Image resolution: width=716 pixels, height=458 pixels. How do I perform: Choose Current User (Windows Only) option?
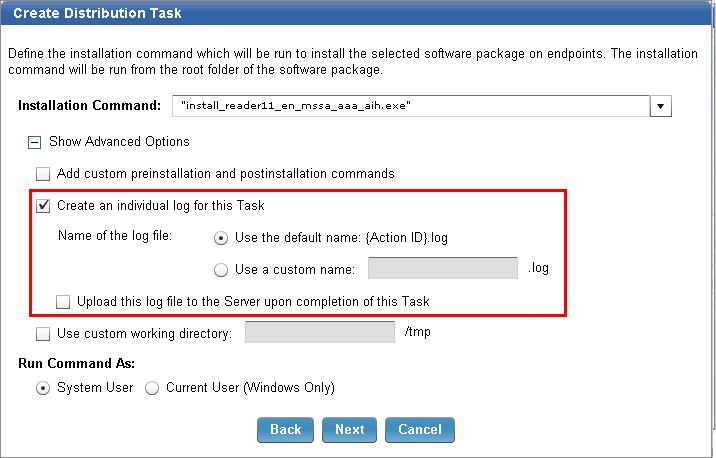pos(152,388)
